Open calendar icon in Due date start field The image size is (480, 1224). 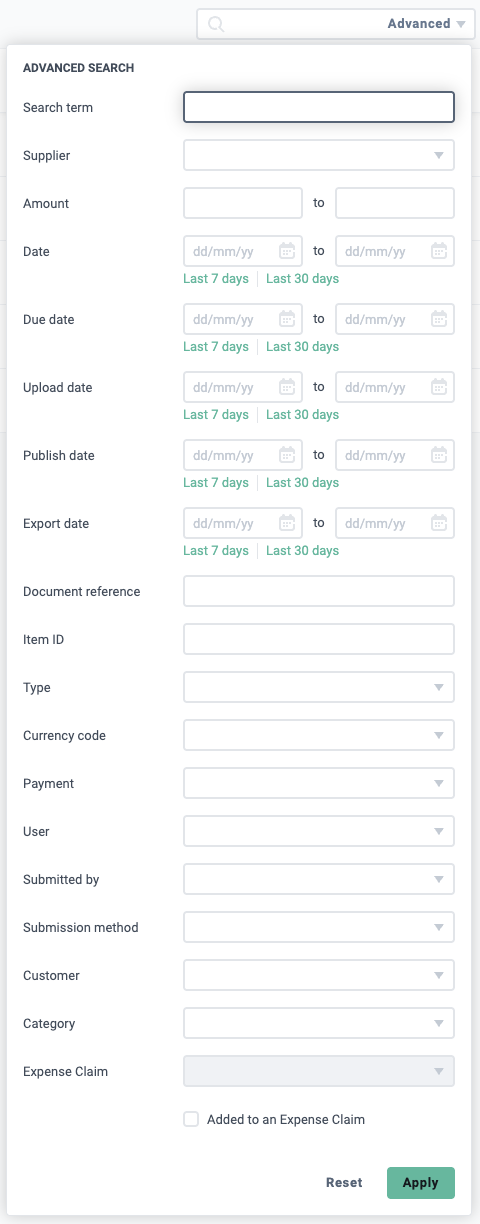(x=287, y=319)
